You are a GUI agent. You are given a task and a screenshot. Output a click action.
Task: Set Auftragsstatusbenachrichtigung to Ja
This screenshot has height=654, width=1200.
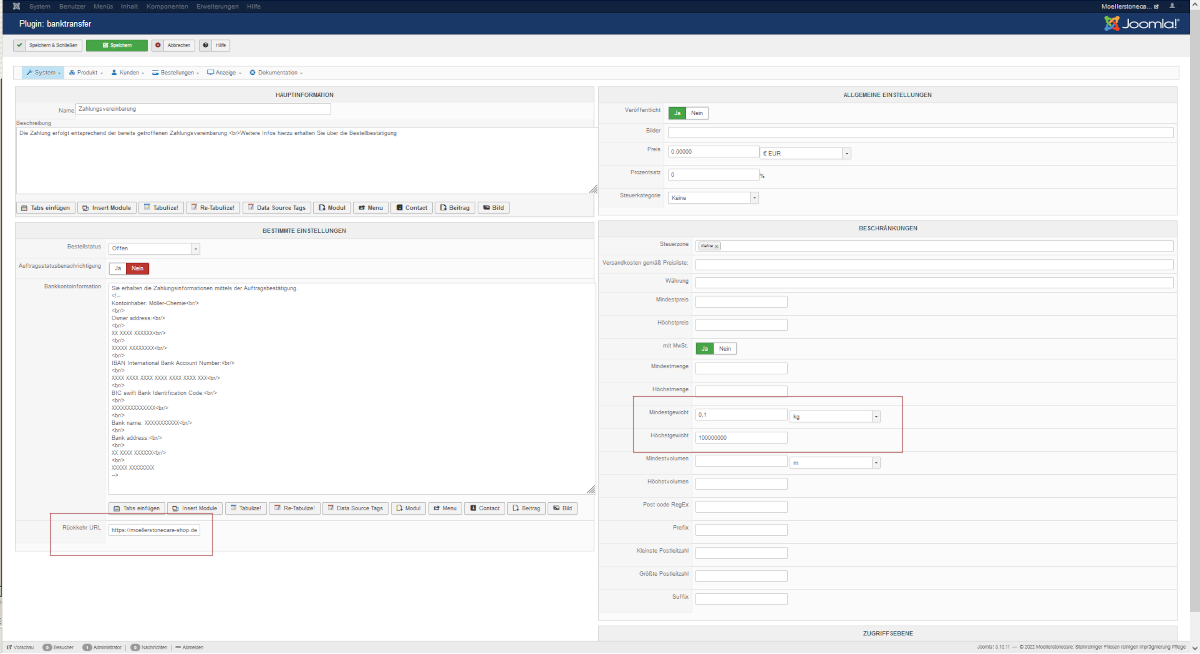118,268
